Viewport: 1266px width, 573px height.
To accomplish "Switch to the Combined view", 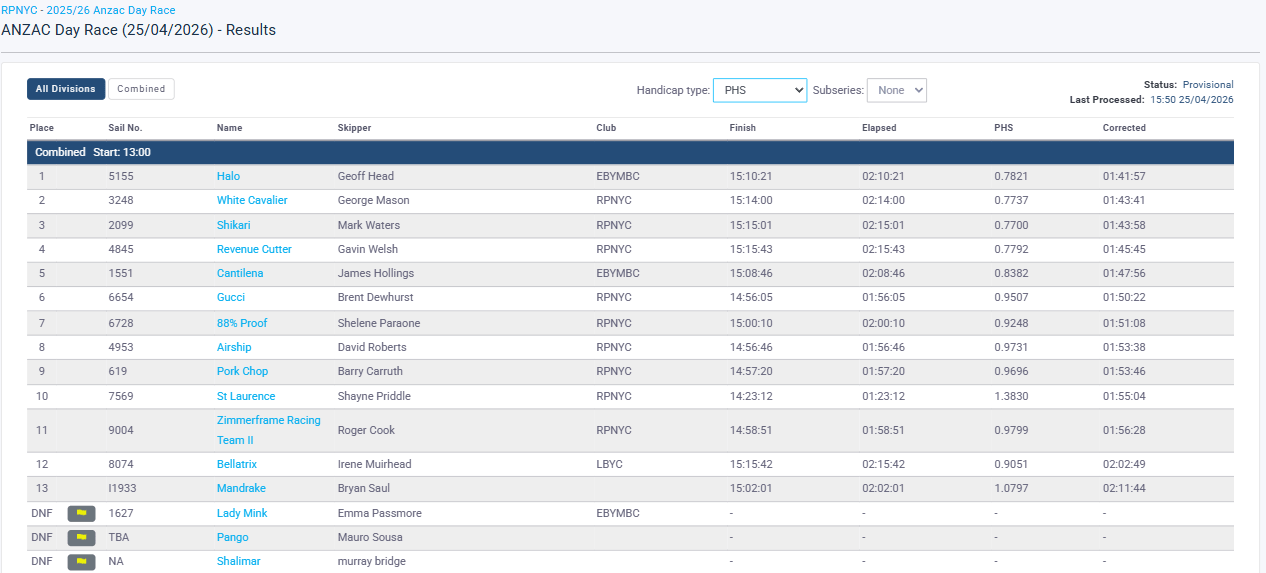I will 141,89.
